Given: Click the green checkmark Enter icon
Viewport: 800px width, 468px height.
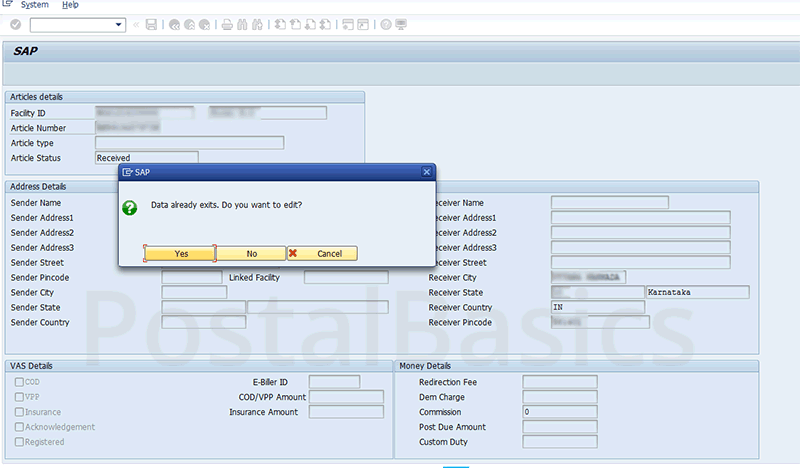Looking at the screenshot, I should [14, 24].
